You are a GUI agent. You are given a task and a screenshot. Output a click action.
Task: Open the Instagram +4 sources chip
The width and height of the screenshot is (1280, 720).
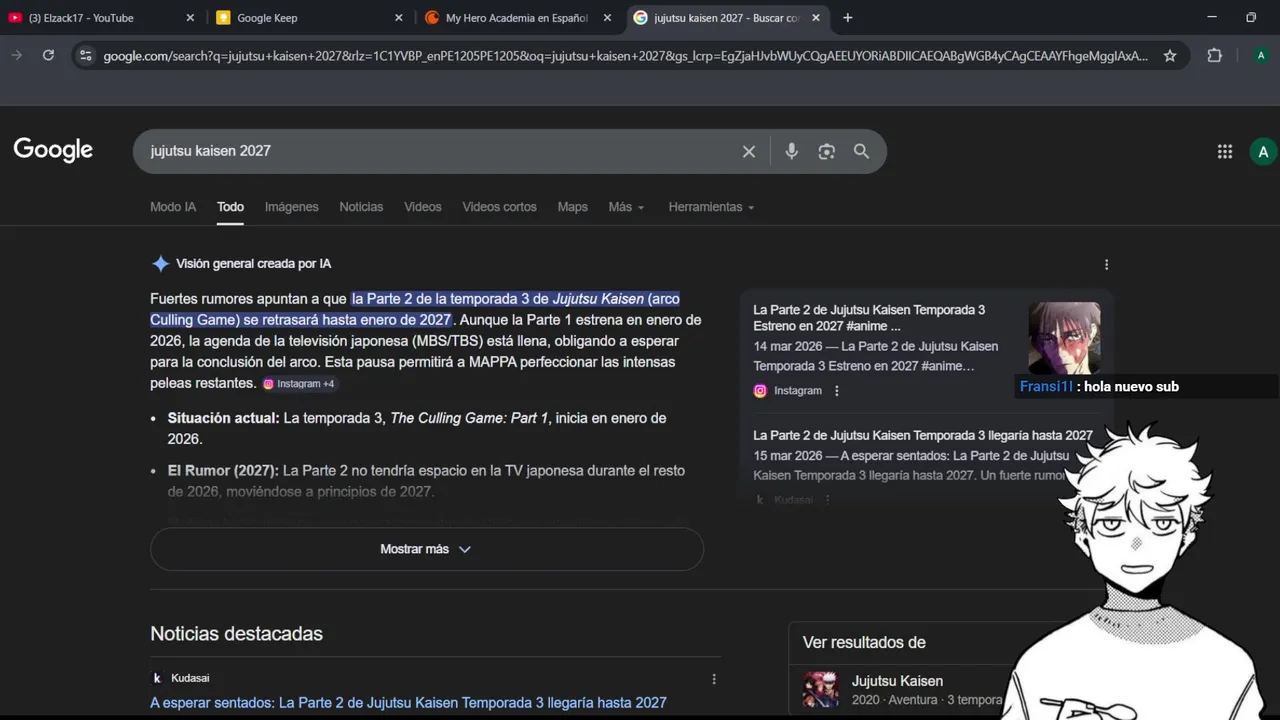point(299,384)
